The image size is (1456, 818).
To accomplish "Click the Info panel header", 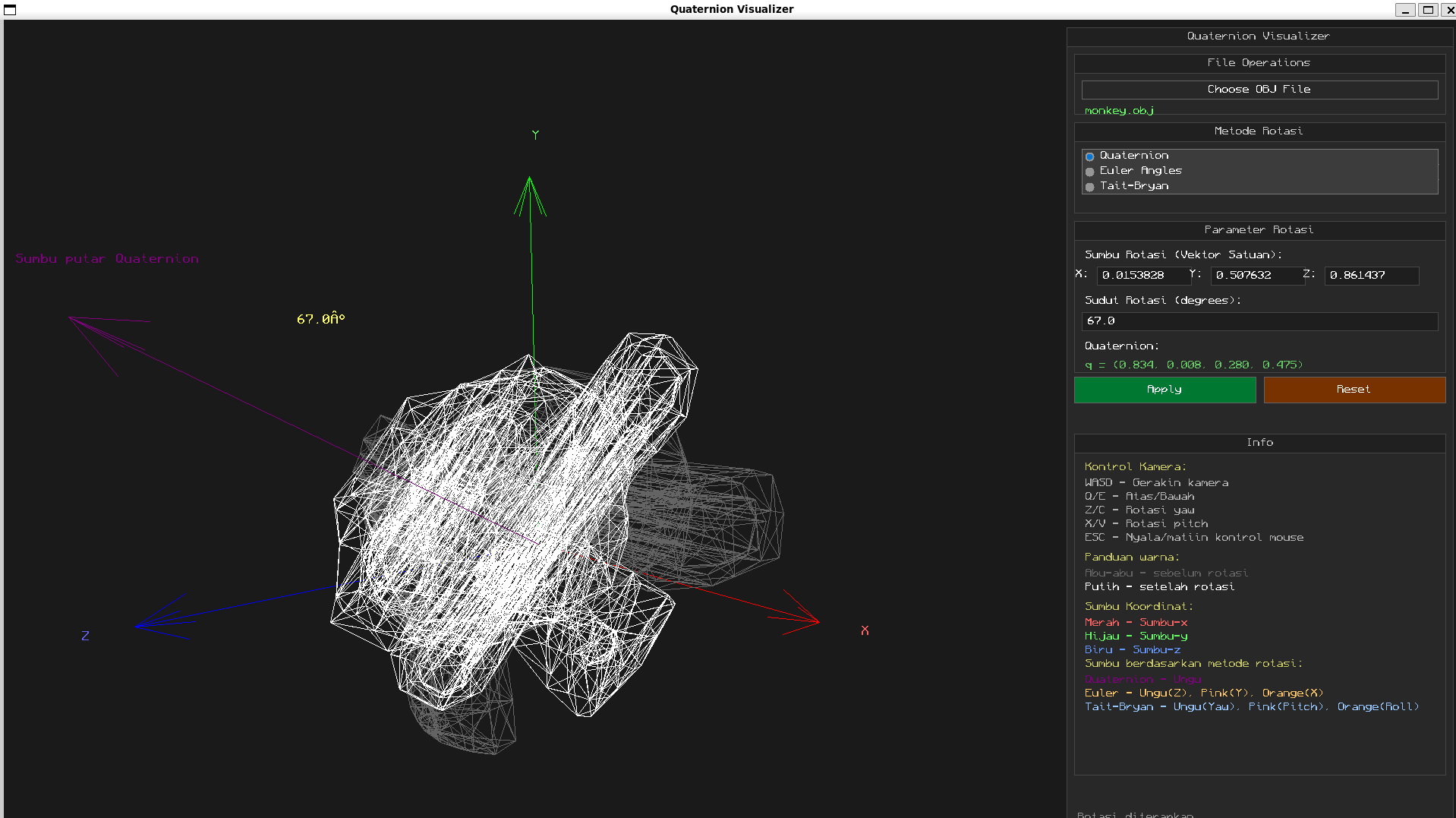I will [x=1259, y=443].
